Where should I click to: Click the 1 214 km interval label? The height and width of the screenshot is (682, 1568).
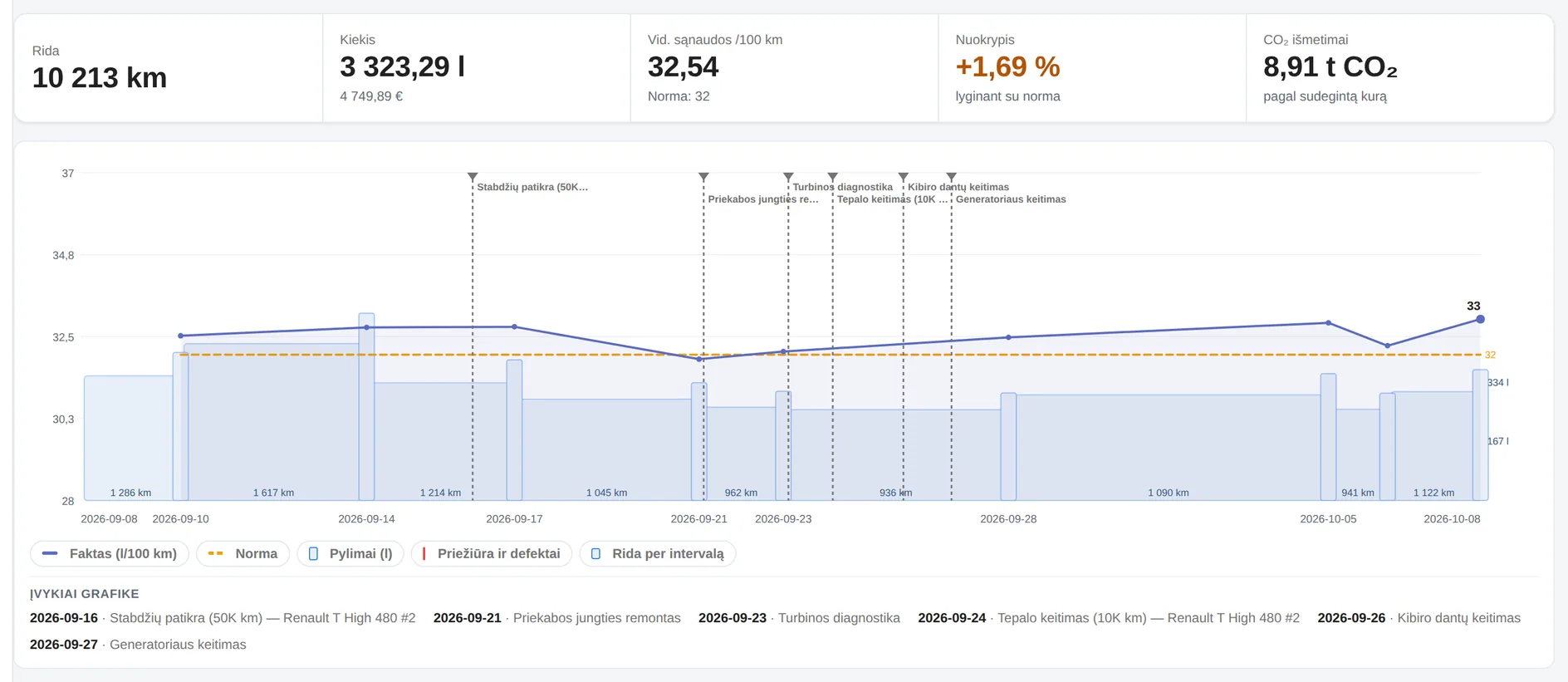tap(440, 493)
